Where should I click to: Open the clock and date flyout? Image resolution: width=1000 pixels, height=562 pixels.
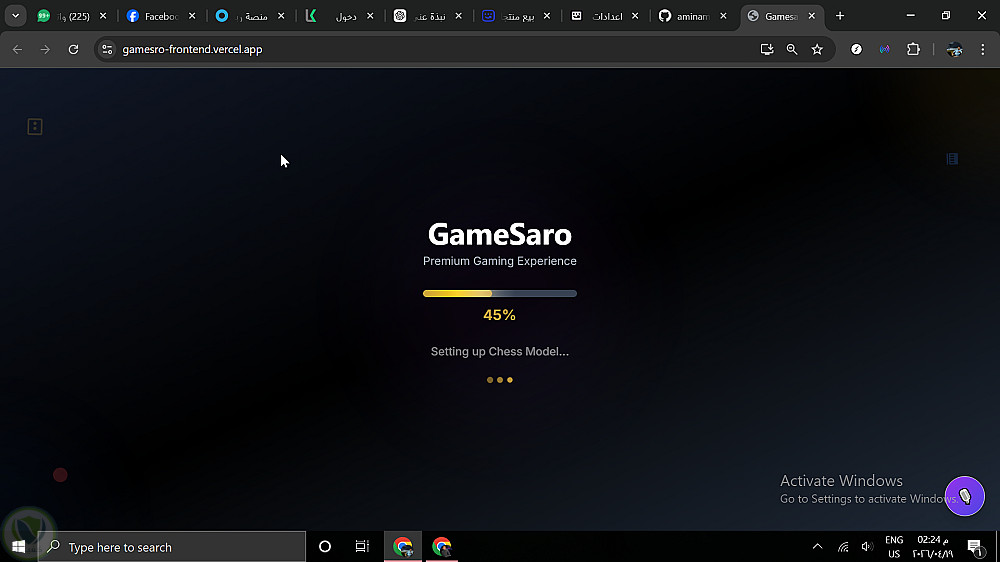(933, 547)
